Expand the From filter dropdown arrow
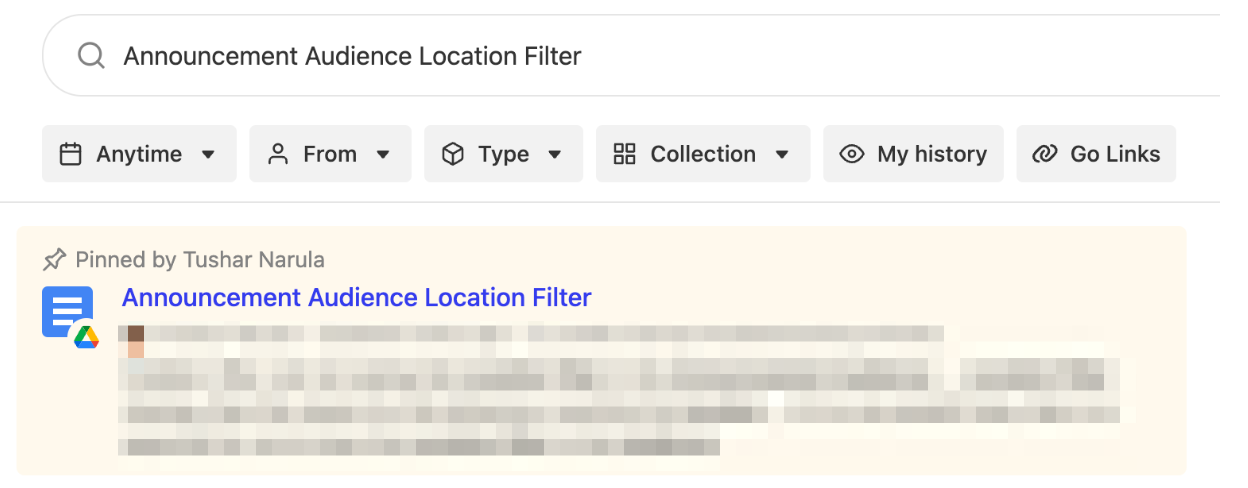The height and width of the screenshot is (488, 1248). pos(383,154)
